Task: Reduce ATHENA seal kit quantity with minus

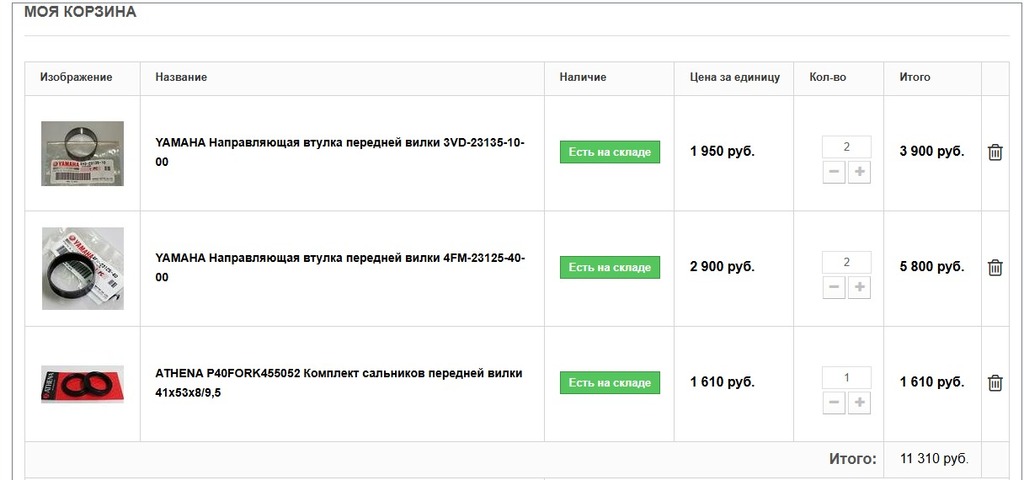Action: [x=834, y=402]
